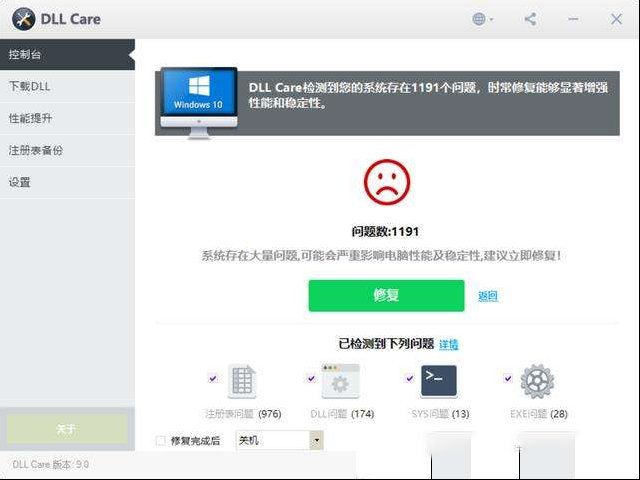
Task: Click the share icon in title bar
Action: coord(530,19)
